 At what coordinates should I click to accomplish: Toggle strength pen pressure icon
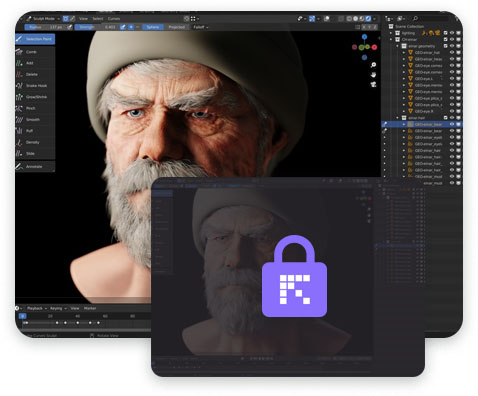(x=123, y=27)
